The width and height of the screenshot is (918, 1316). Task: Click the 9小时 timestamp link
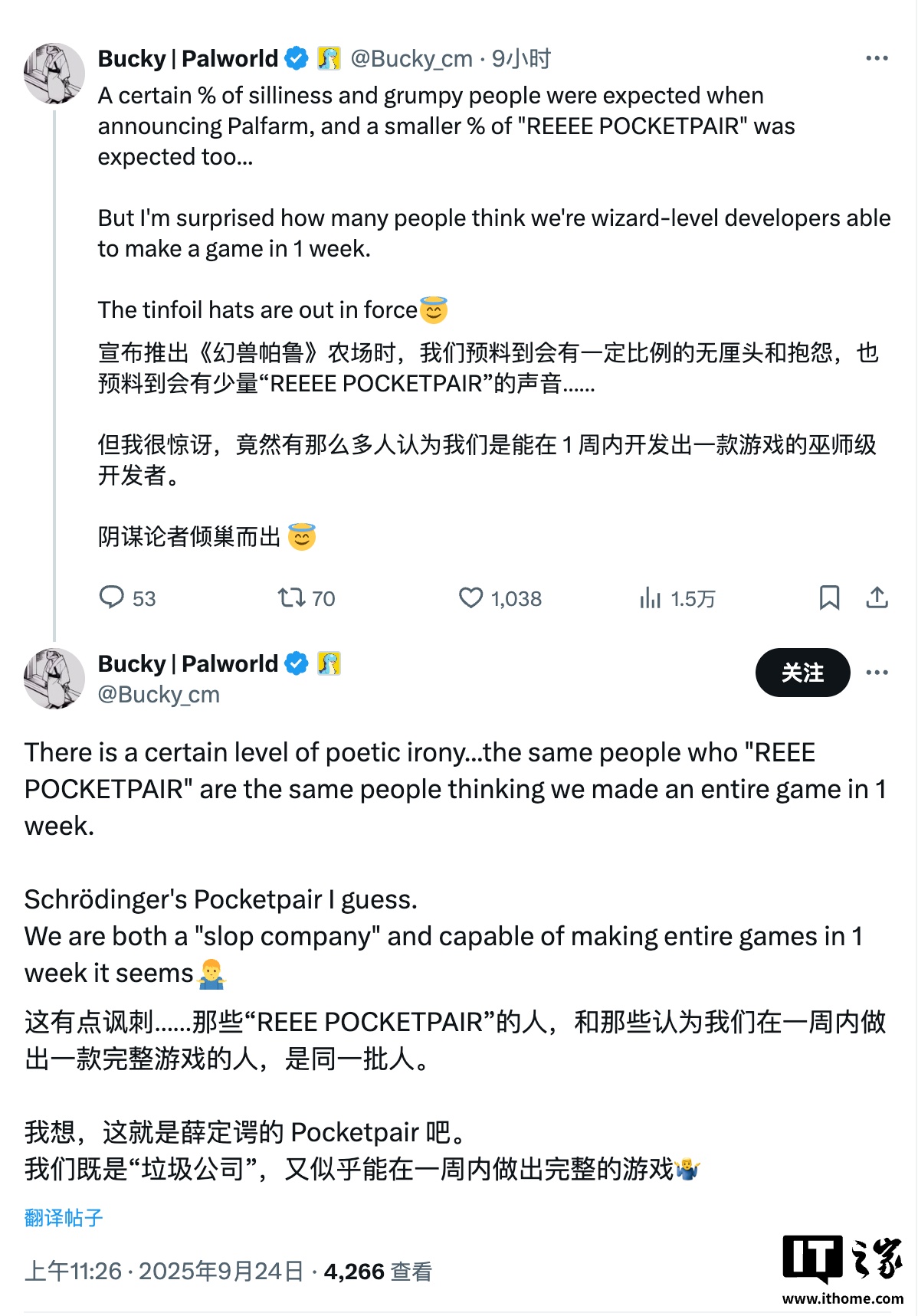[521, 58]
